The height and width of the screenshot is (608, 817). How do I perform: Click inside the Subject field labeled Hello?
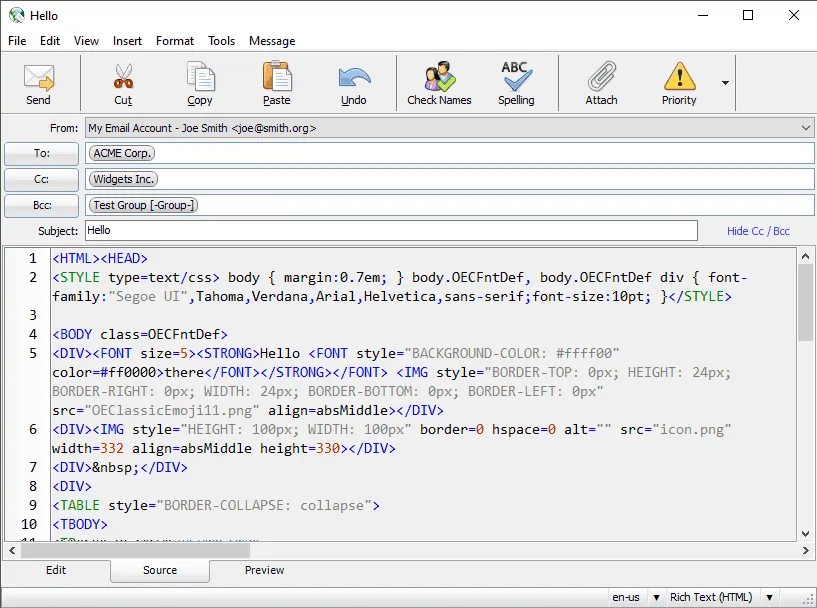click(300, 230)
